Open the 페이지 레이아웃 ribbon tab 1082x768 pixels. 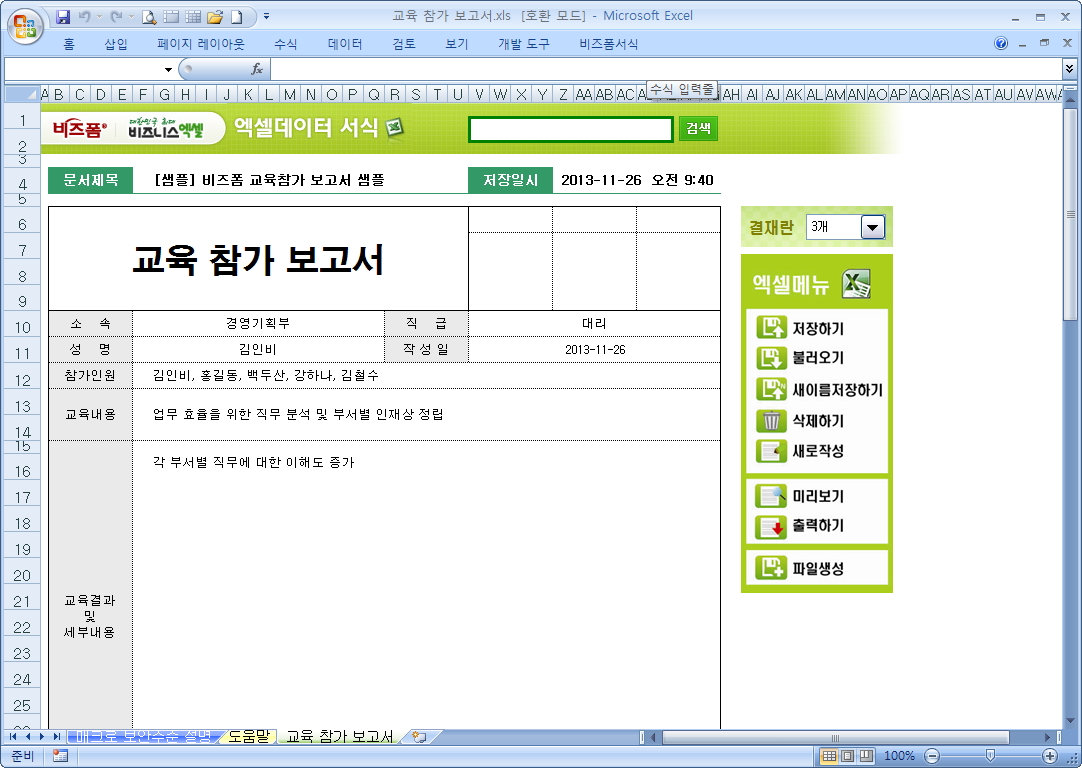[x=201, y=44]
